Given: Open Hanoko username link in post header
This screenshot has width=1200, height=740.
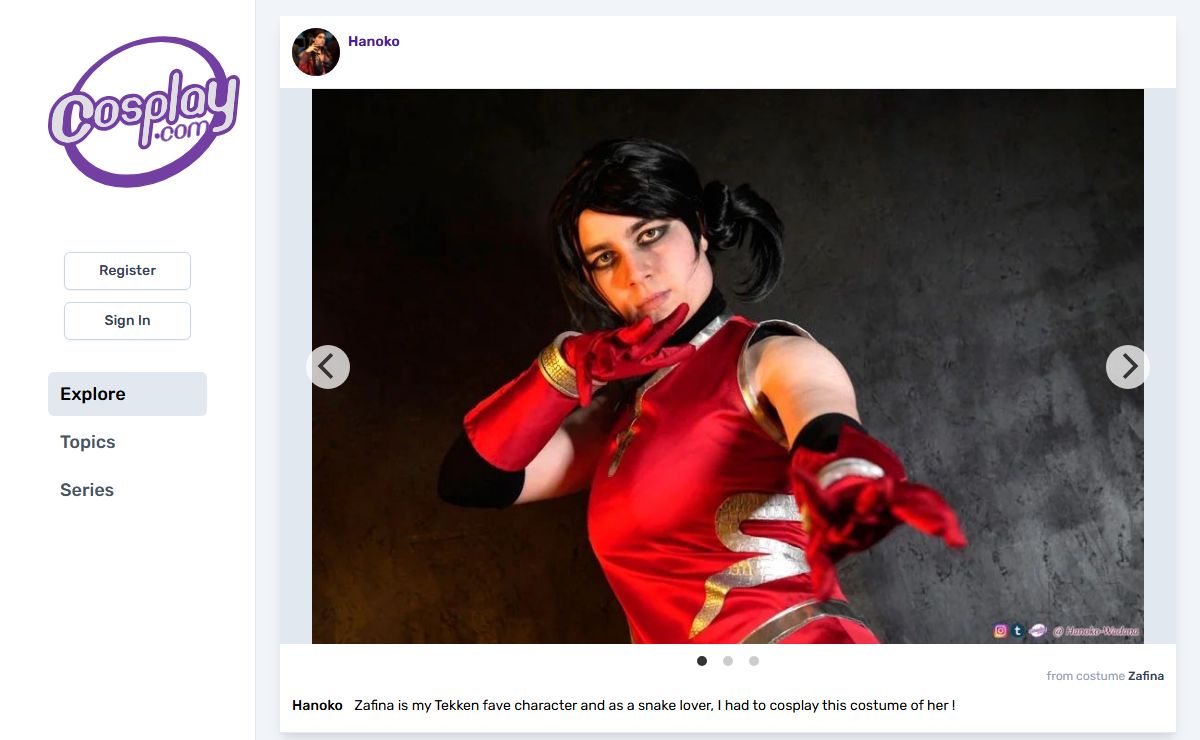Looking at the screenshot, I should pos(374,42).
